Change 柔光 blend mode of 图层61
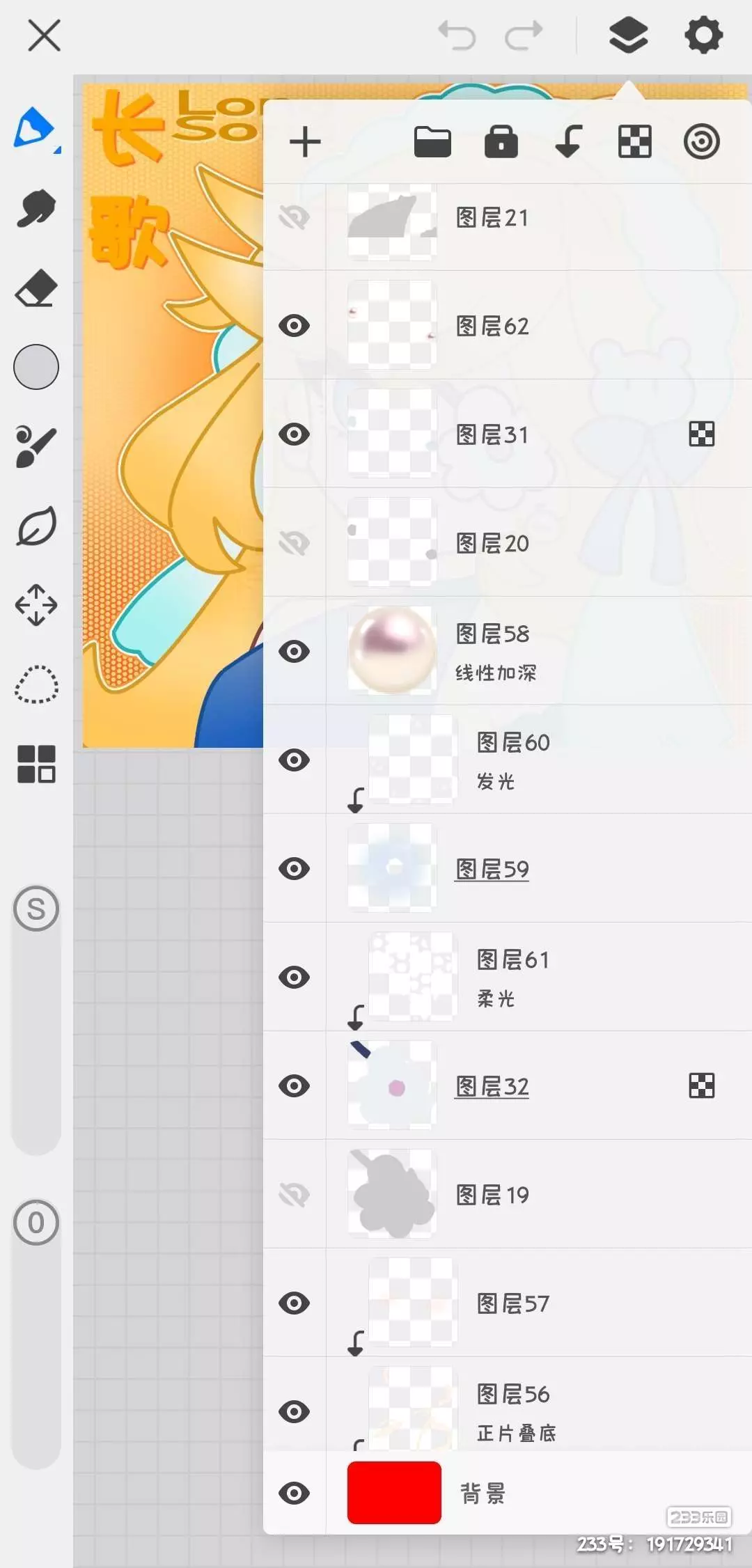This screenshot has width=752, height=1568. point(496,998)
